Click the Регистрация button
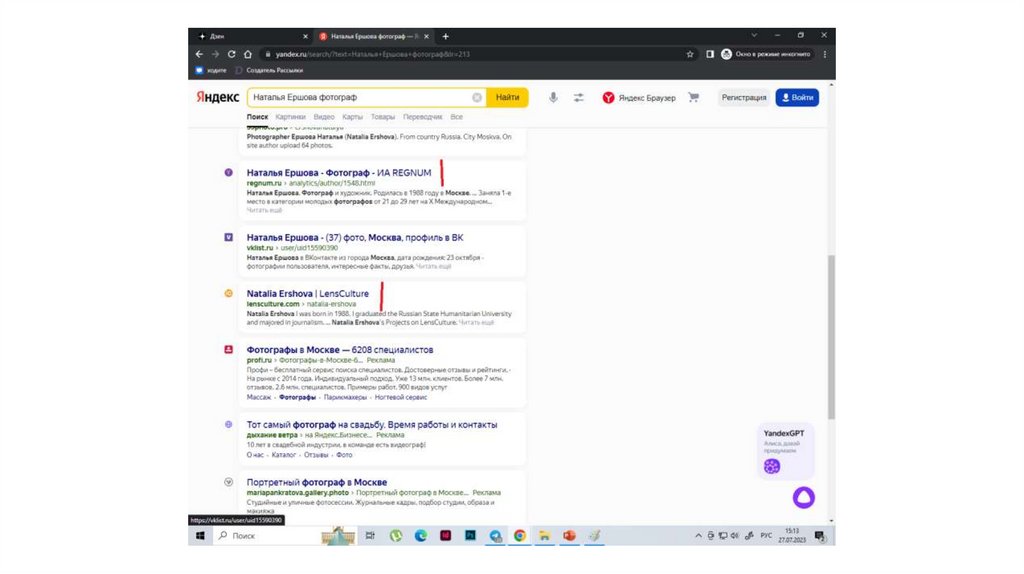Screen dimensions: 1024x574 point(744,97)
